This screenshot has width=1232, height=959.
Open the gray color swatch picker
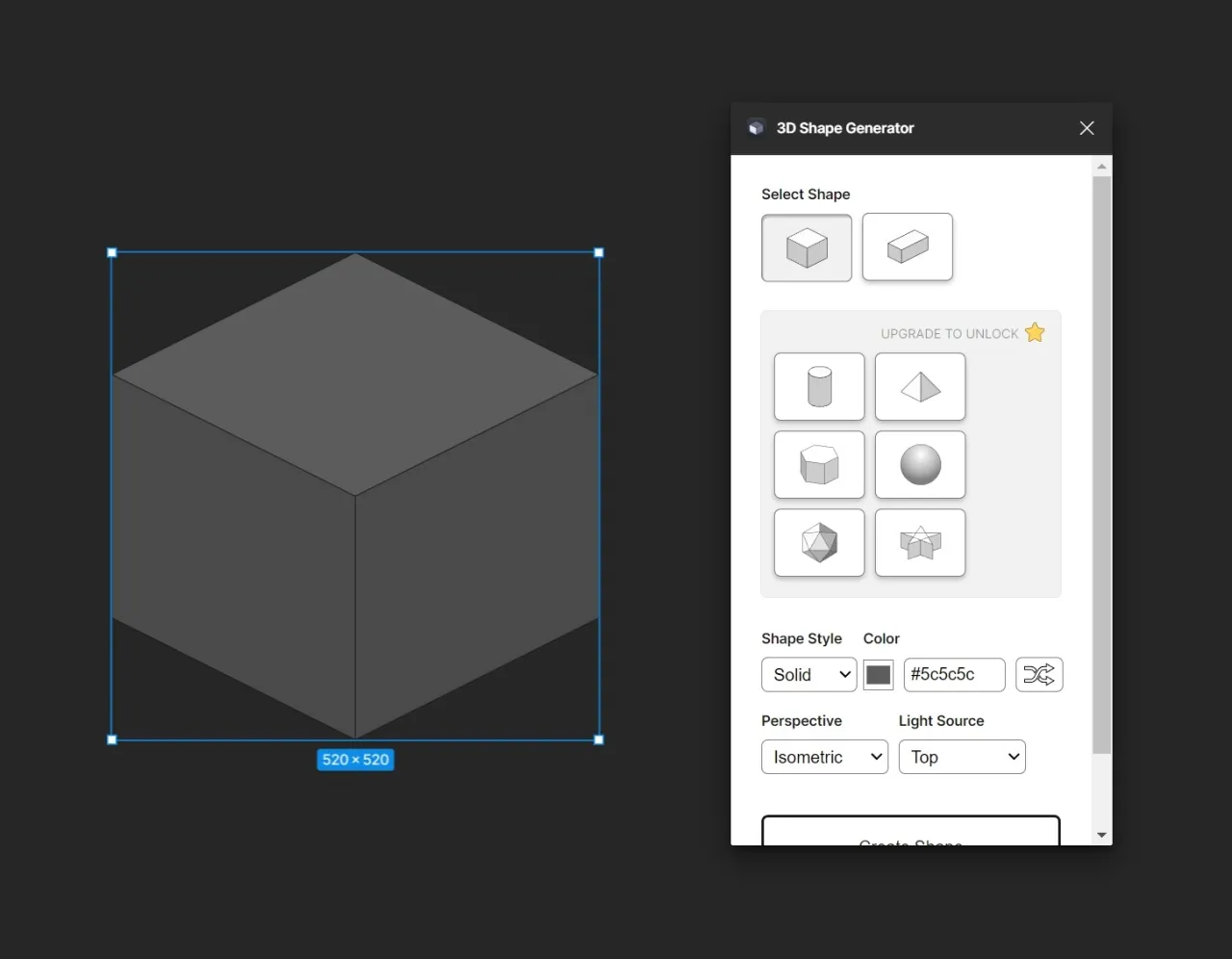click(878, 674)
